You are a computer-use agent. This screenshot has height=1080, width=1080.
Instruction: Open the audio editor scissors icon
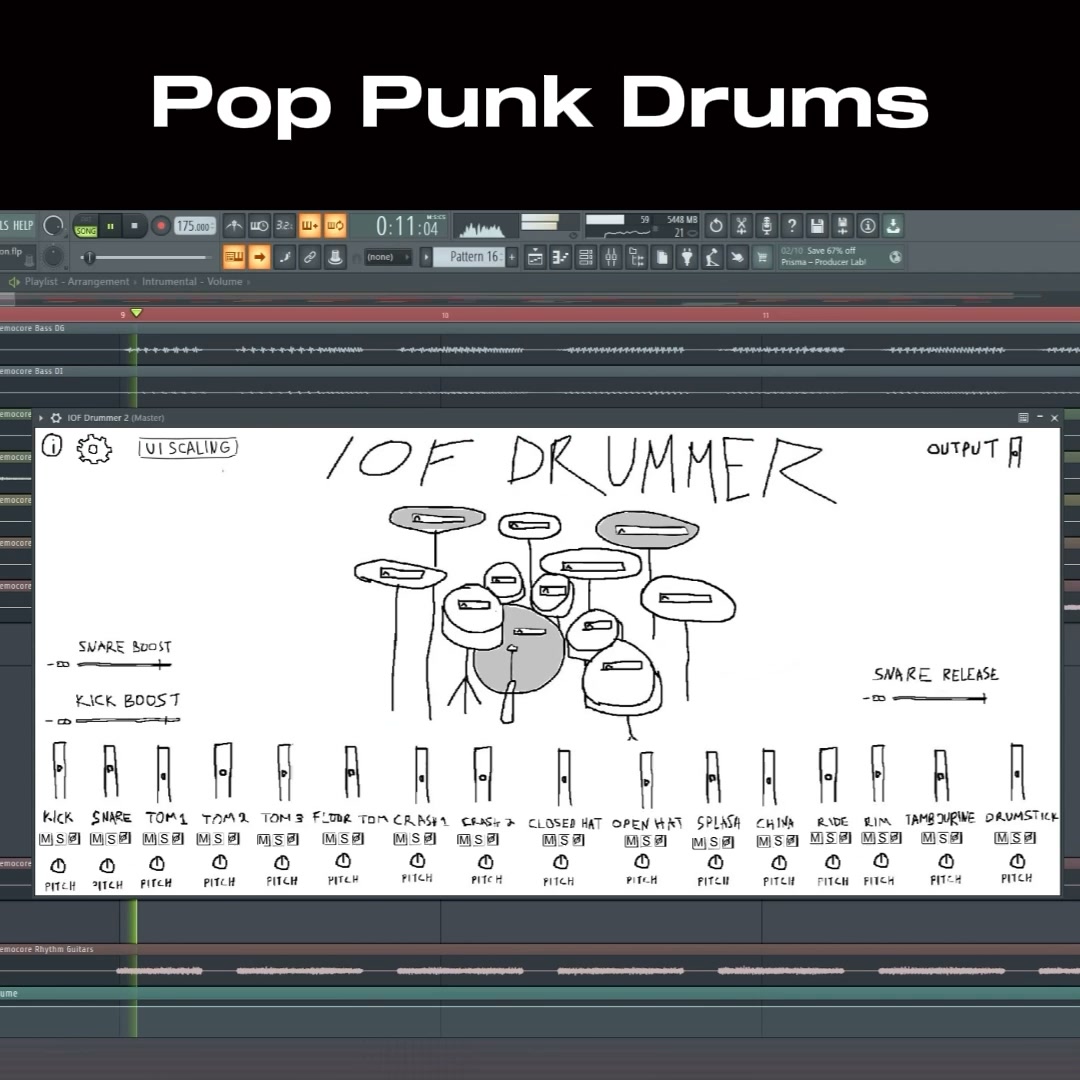[741, 225]
